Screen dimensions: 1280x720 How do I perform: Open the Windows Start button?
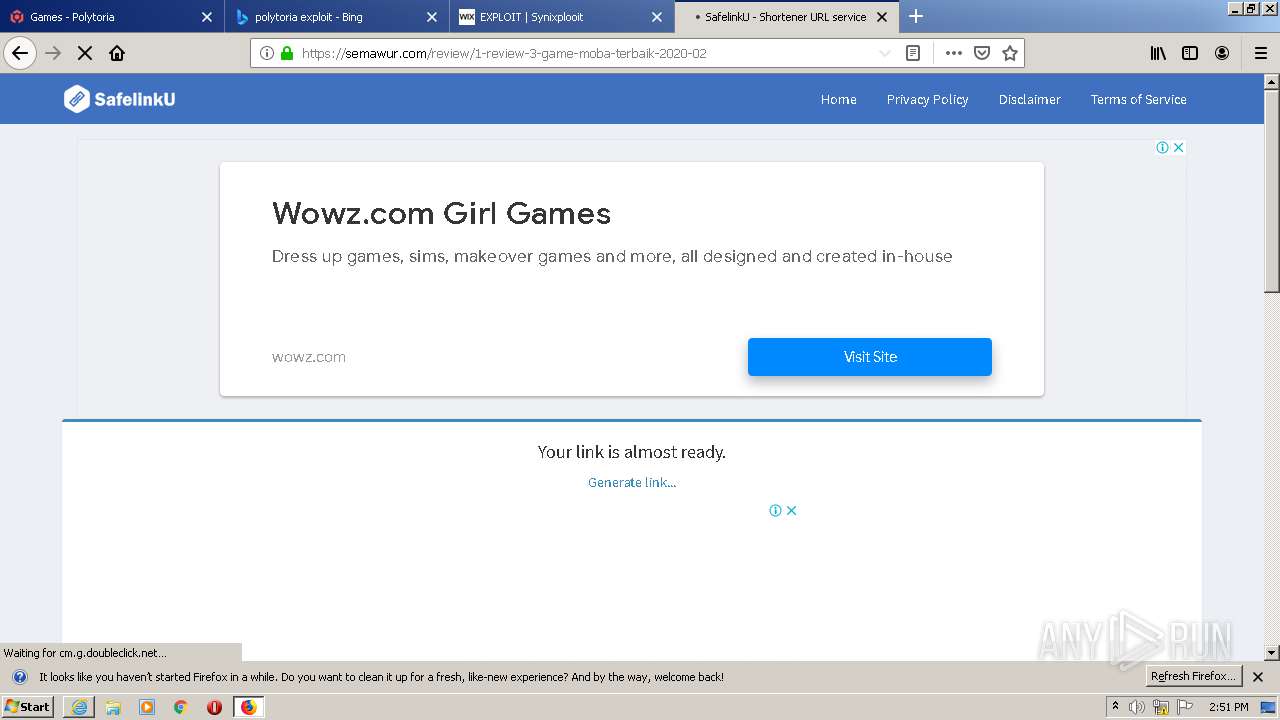point(27,707)
